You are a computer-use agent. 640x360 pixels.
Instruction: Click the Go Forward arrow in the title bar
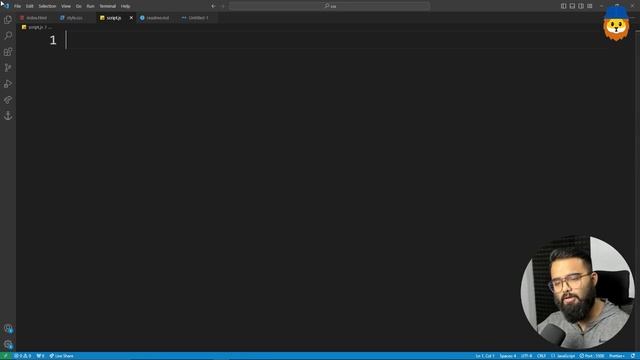[x=223, y=6]
